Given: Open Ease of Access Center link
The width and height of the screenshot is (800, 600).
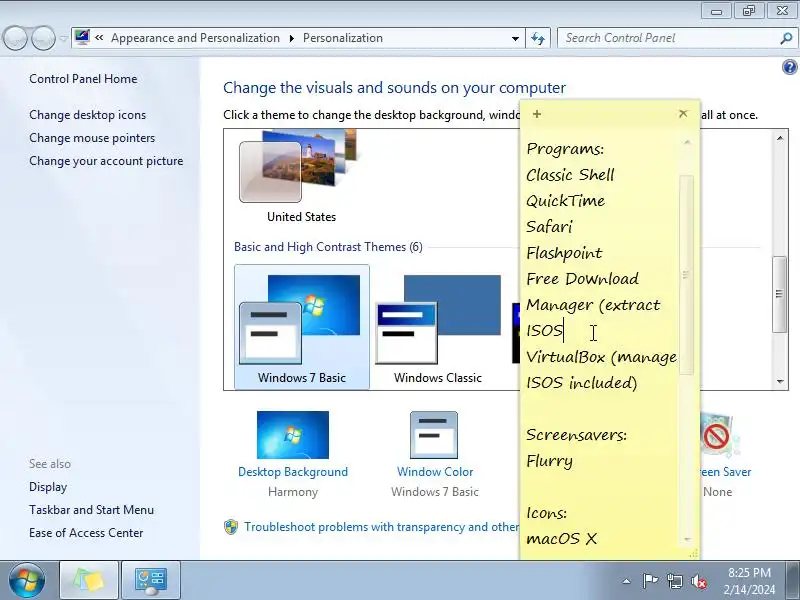Looking at the screenshot, I should (86, 533).
